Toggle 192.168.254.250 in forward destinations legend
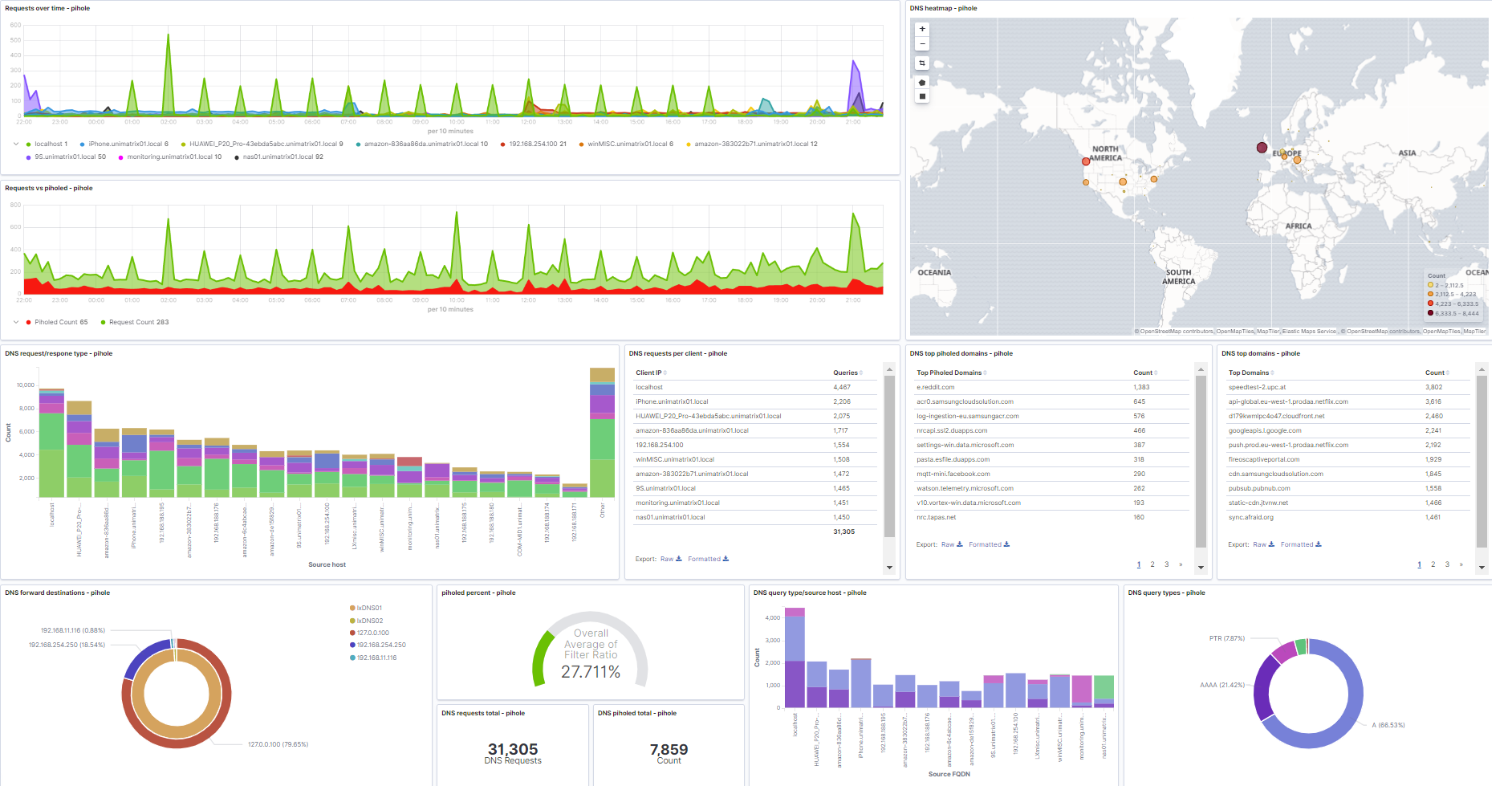This screenshot has height=786, width=1512. tap(378, 645)
